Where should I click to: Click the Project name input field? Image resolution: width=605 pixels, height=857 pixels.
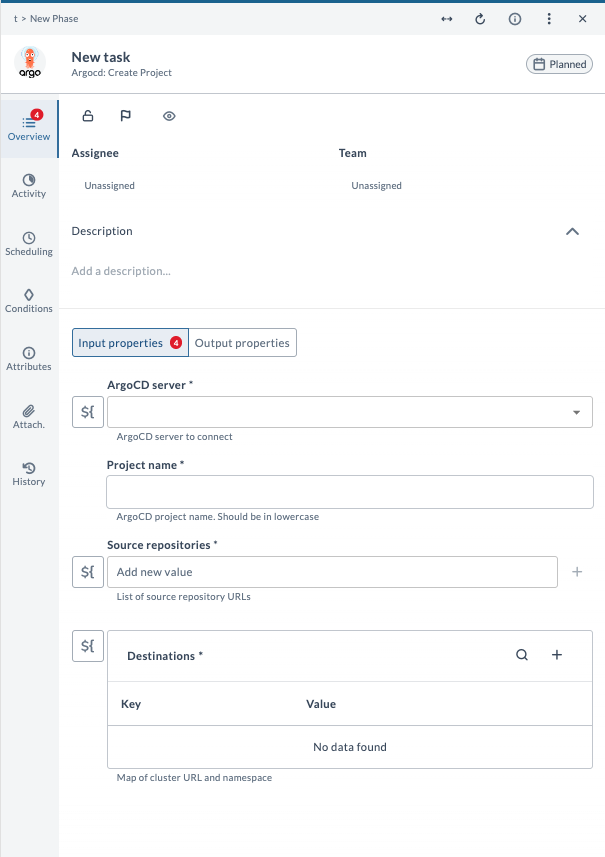click(349, 492)
